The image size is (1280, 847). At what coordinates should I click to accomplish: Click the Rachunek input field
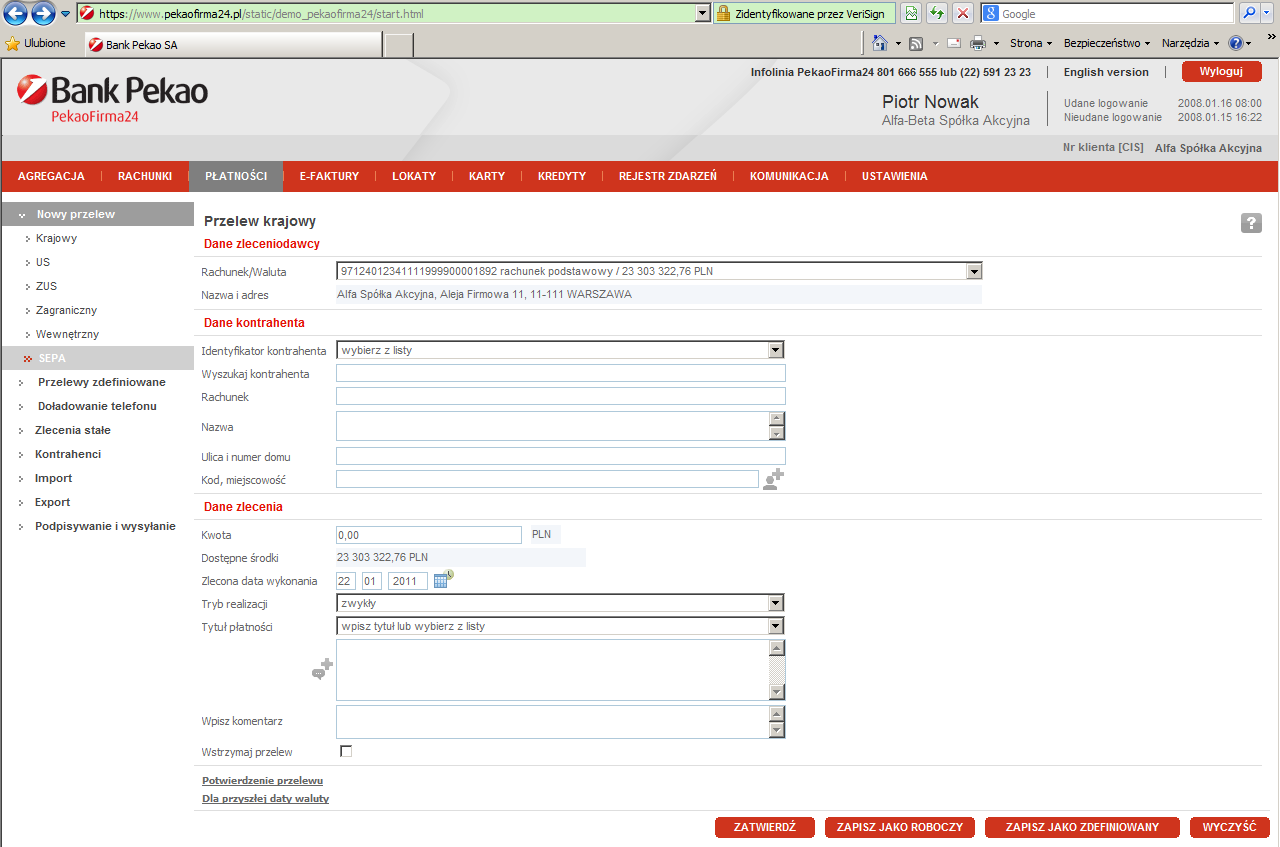coord(561,396)
